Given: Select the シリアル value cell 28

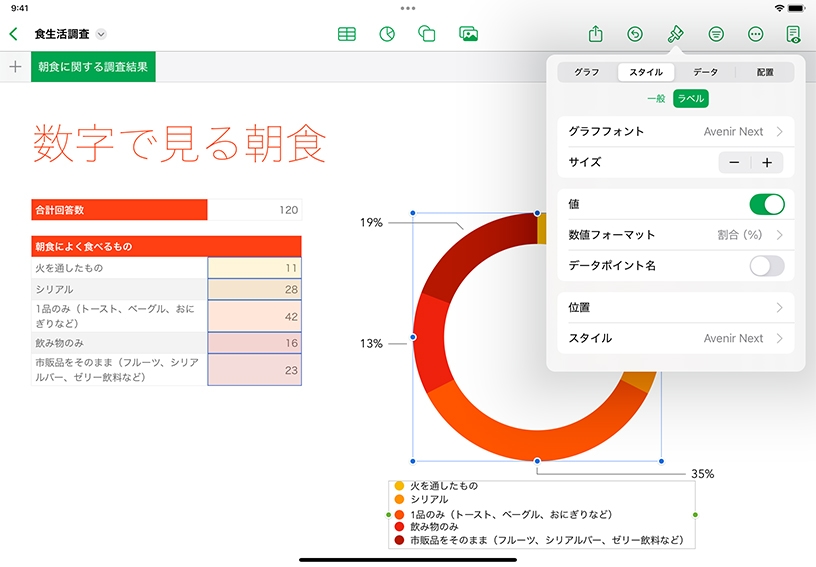Looking at the screenshot, I should click(x=254, y=289).
